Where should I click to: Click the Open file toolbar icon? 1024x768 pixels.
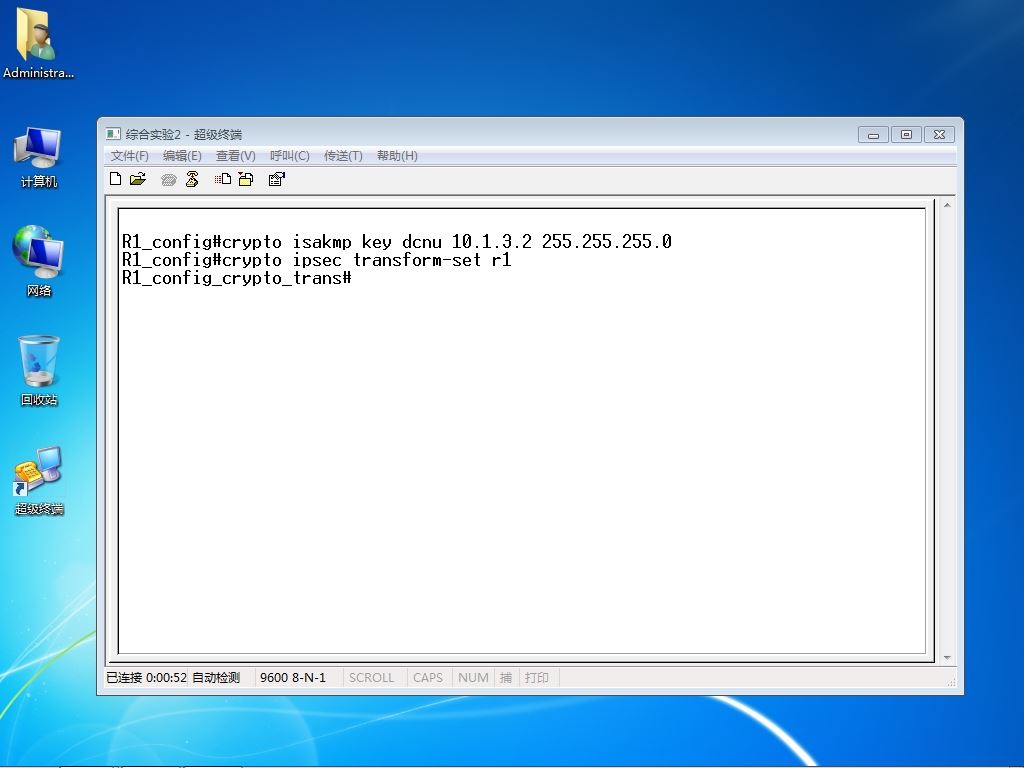tap(138, 179)
